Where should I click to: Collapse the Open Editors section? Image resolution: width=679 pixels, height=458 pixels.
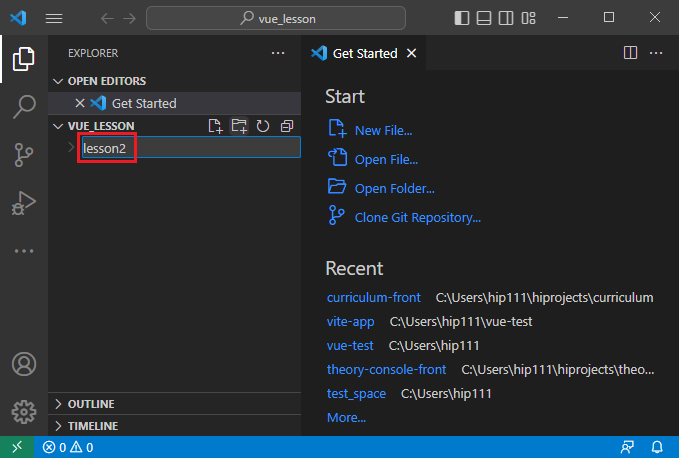coord(58,81)
